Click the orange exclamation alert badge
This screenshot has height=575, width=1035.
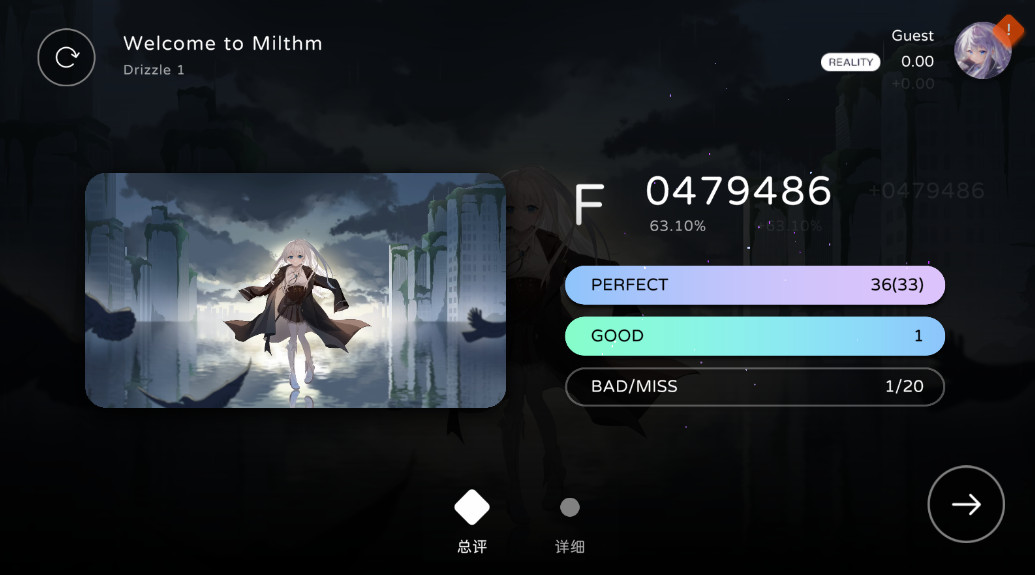1008,30
